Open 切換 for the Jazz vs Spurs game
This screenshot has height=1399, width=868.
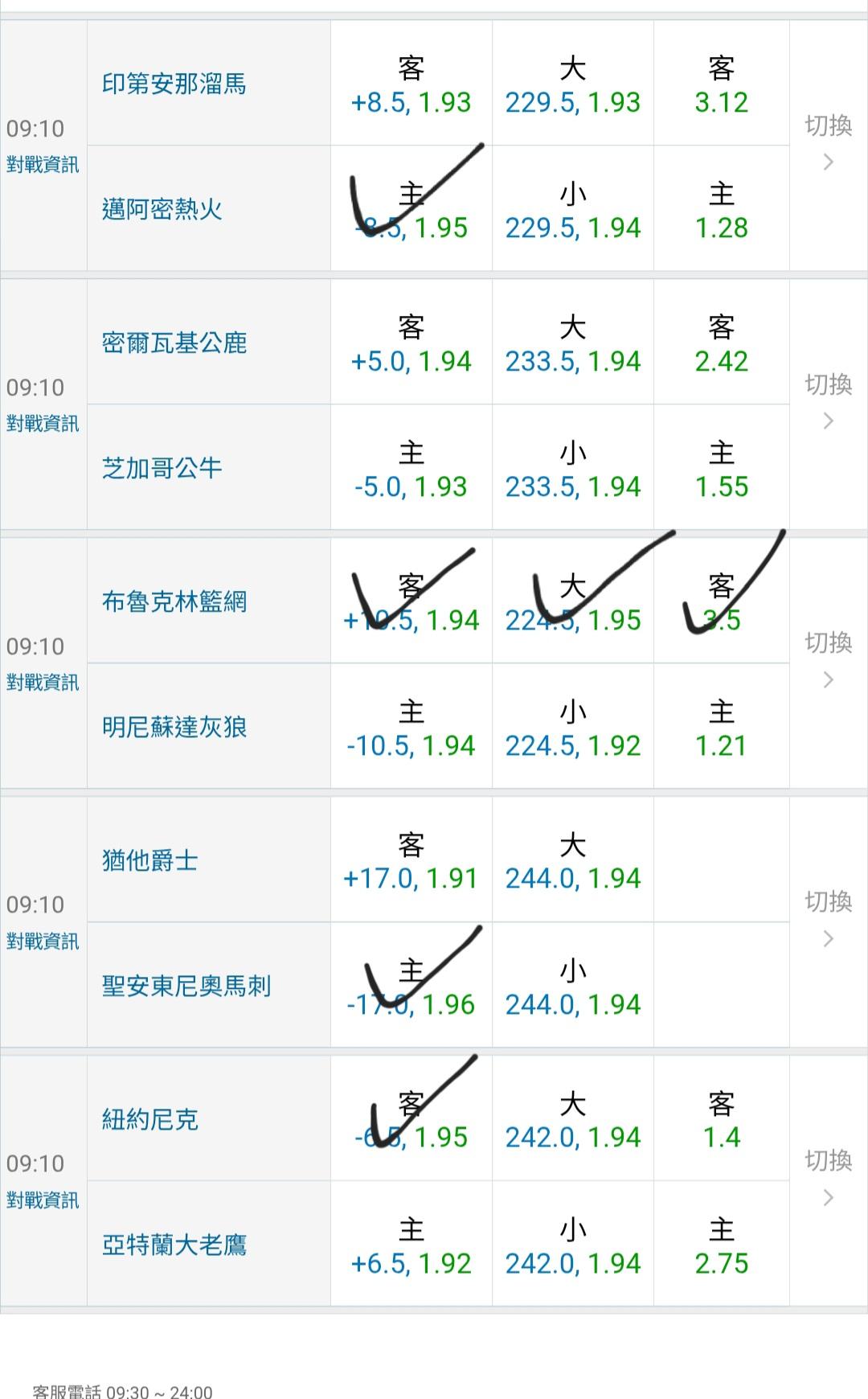828,921
